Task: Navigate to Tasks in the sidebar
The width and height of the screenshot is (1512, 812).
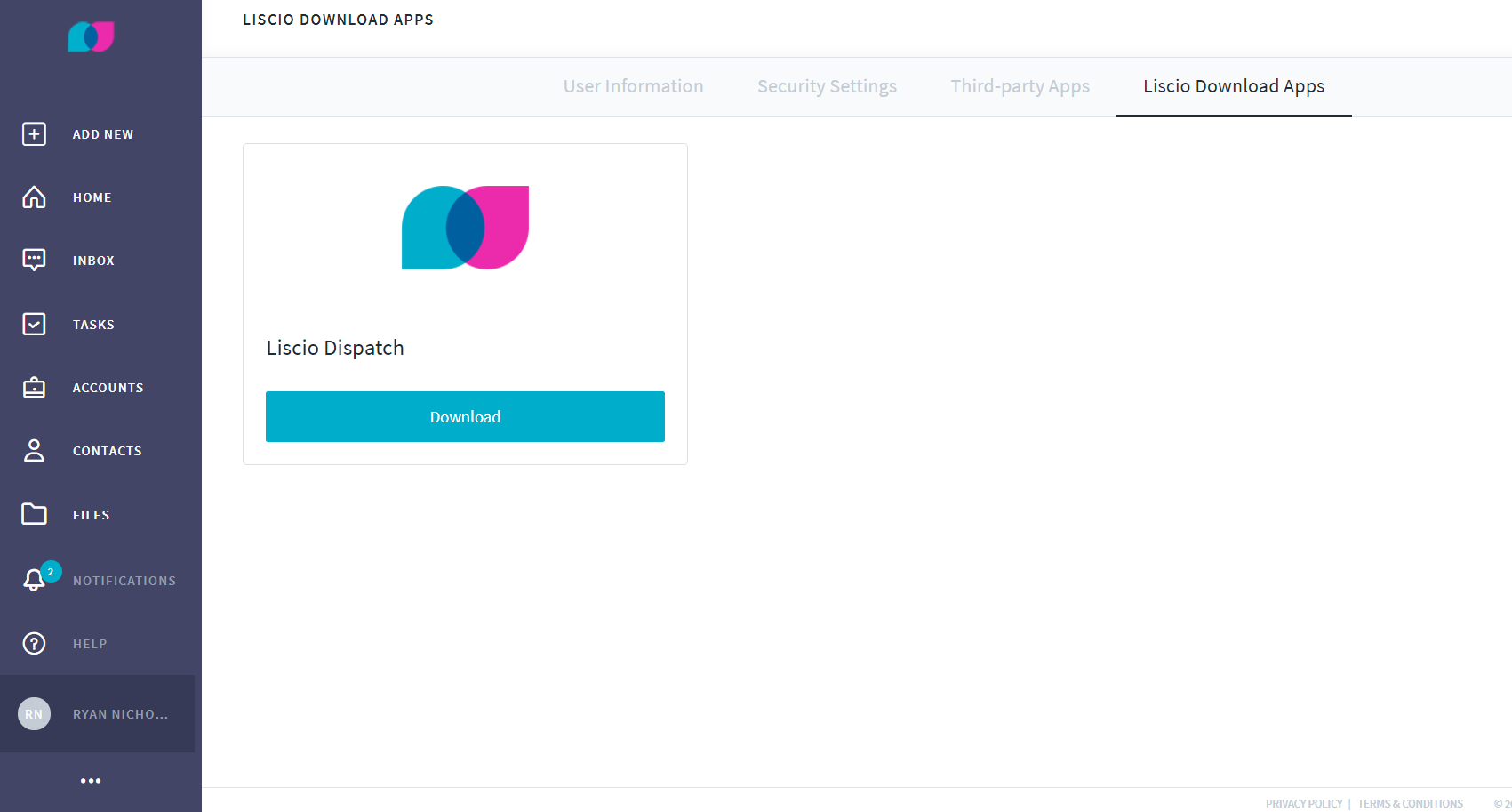Action: (93, 325)
